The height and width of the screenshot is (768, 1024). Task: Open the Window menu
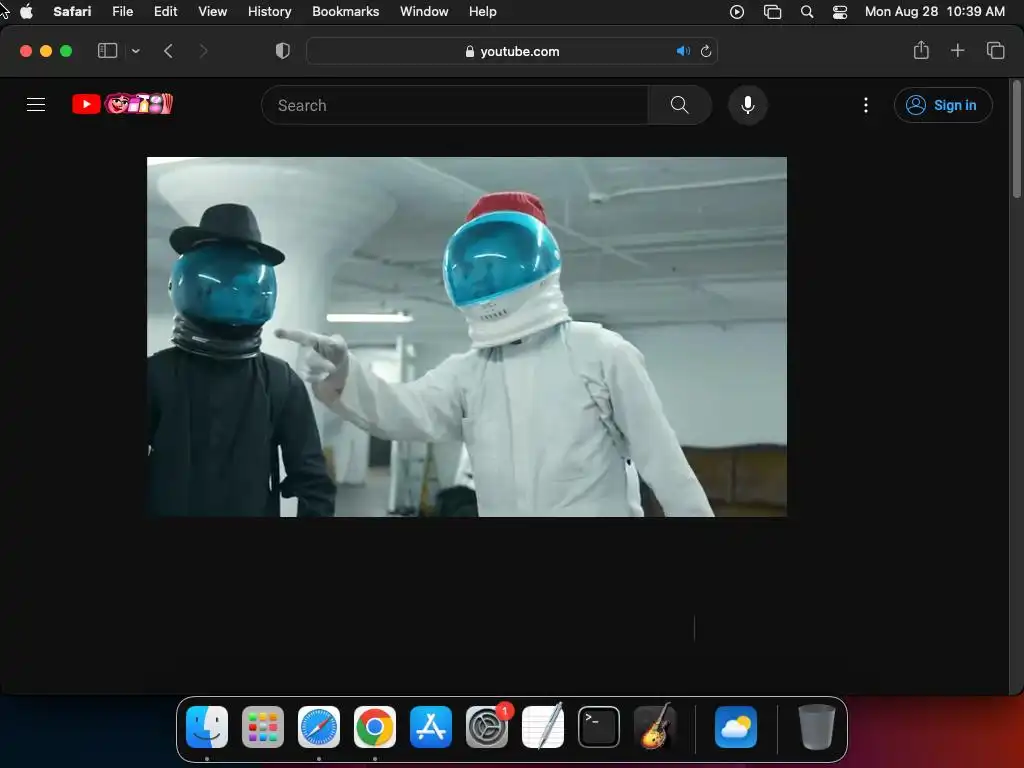click(x=424, y=12)
